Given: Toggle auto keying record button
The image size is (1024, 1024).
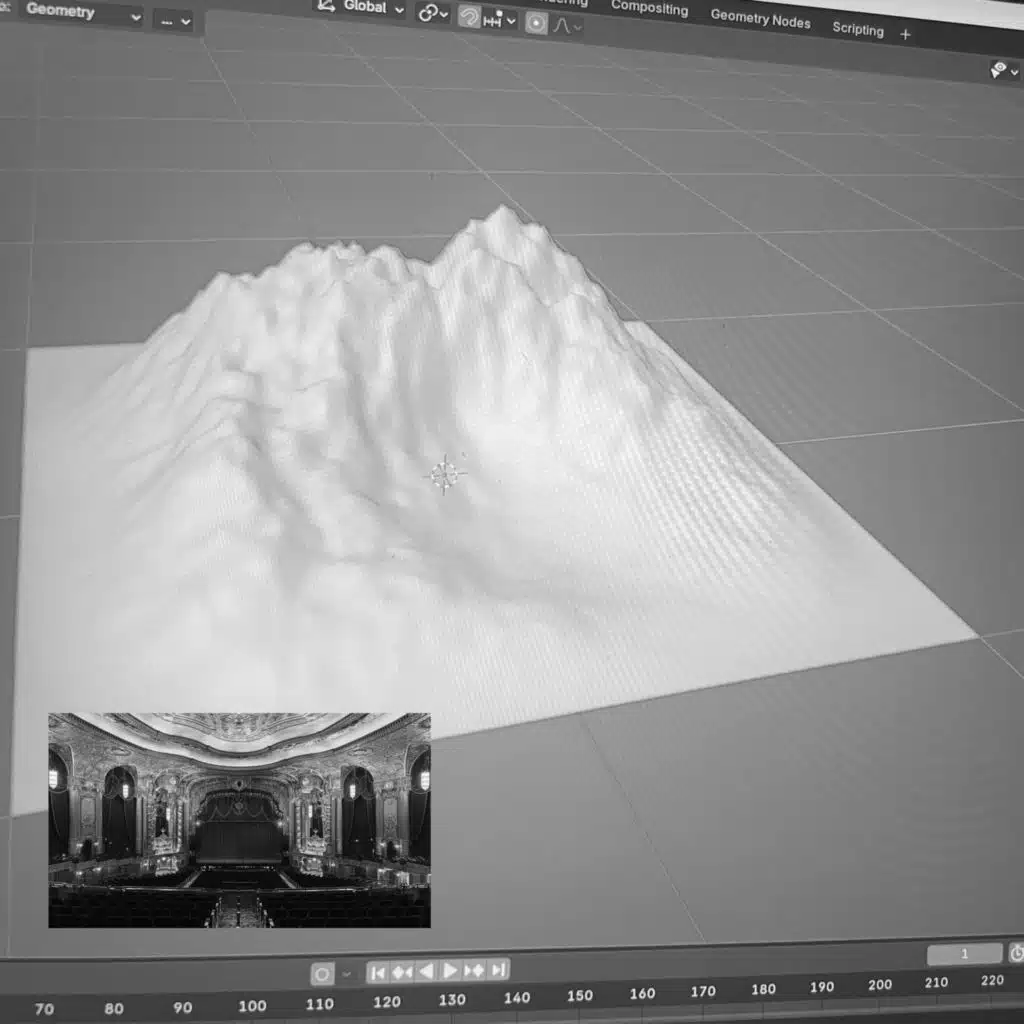Looking at the screenshot, I should (323, 973).
